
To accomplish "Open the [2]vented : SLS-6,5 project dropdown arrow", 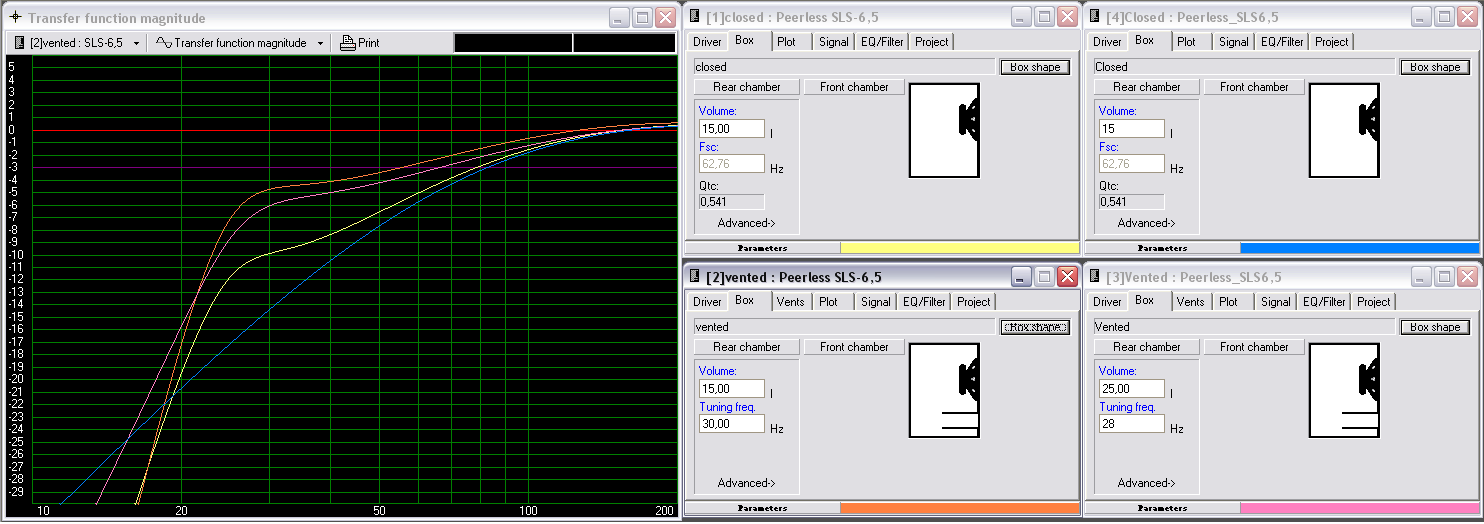I will point(136,43).
